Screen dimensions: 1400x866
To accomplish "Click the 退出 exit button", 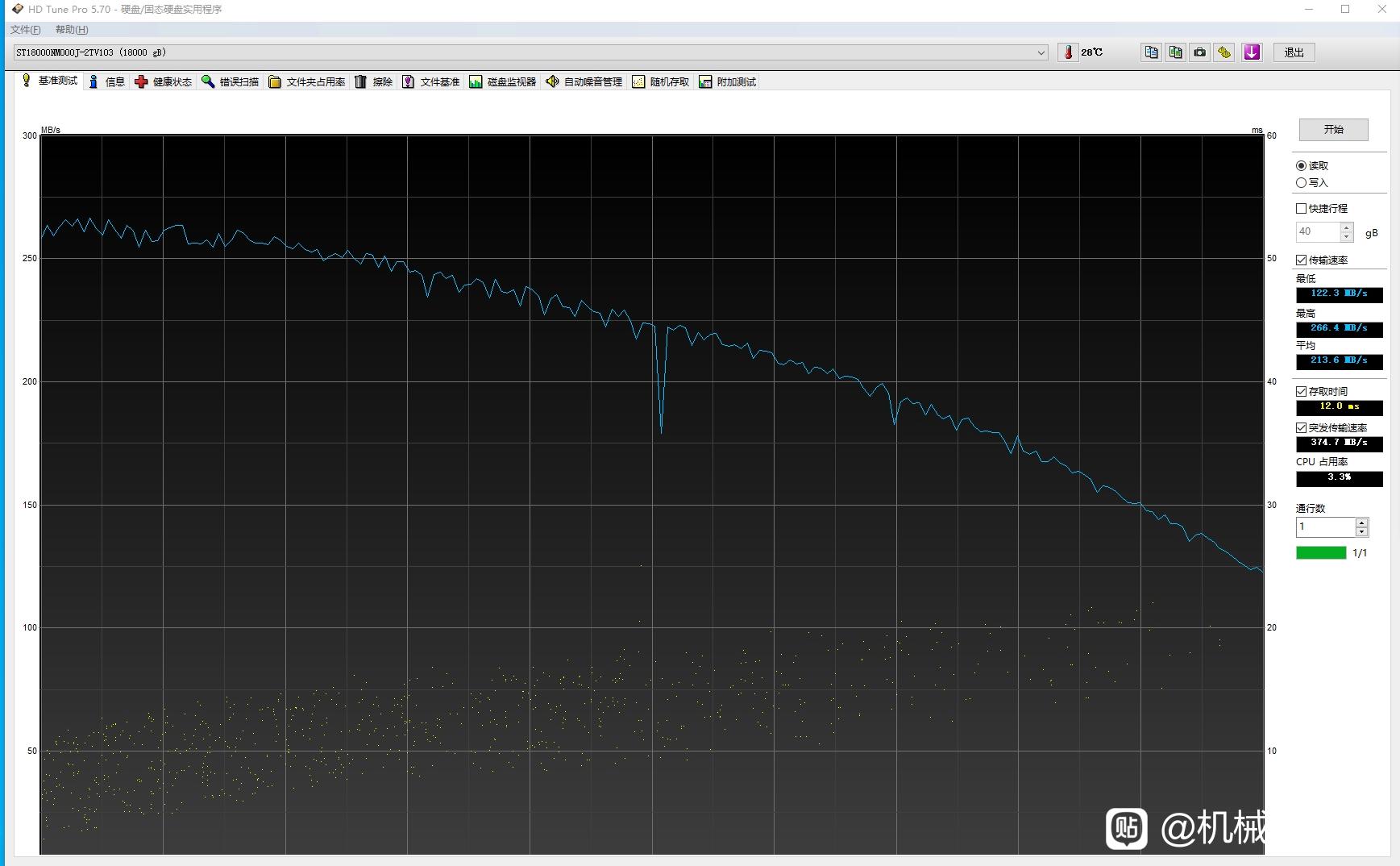I will (x=1294, y=52).
